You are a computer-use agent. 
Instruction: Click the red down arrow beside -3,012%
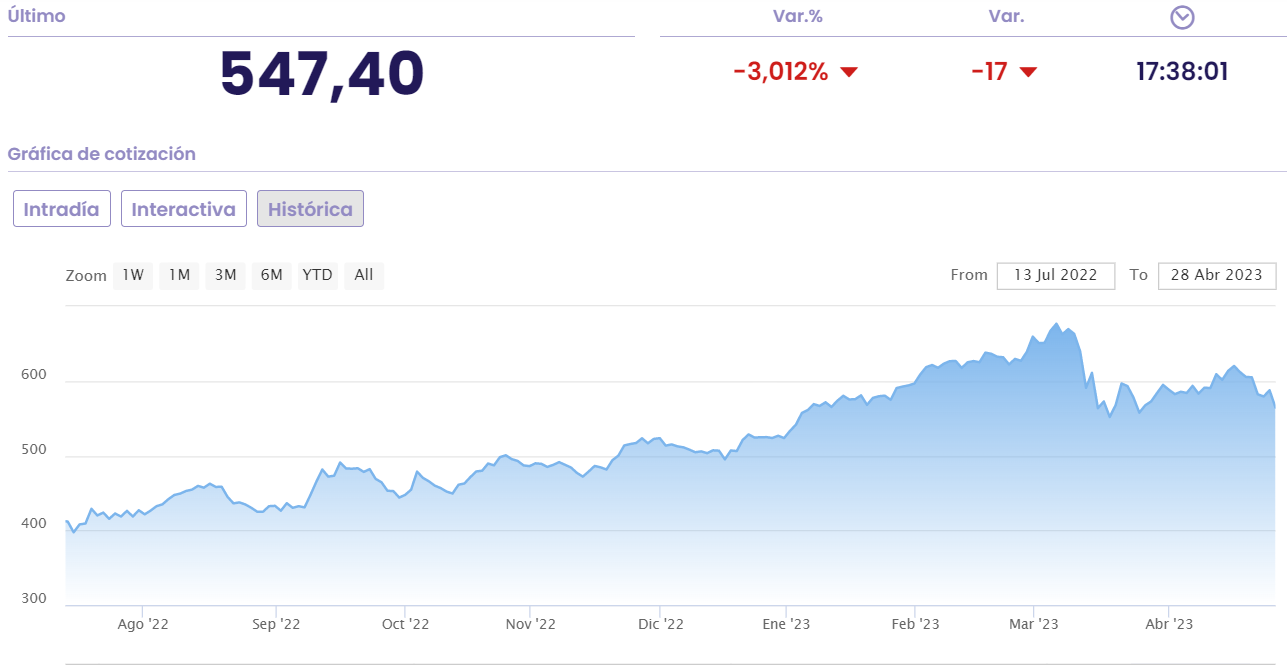pos(849,72)
